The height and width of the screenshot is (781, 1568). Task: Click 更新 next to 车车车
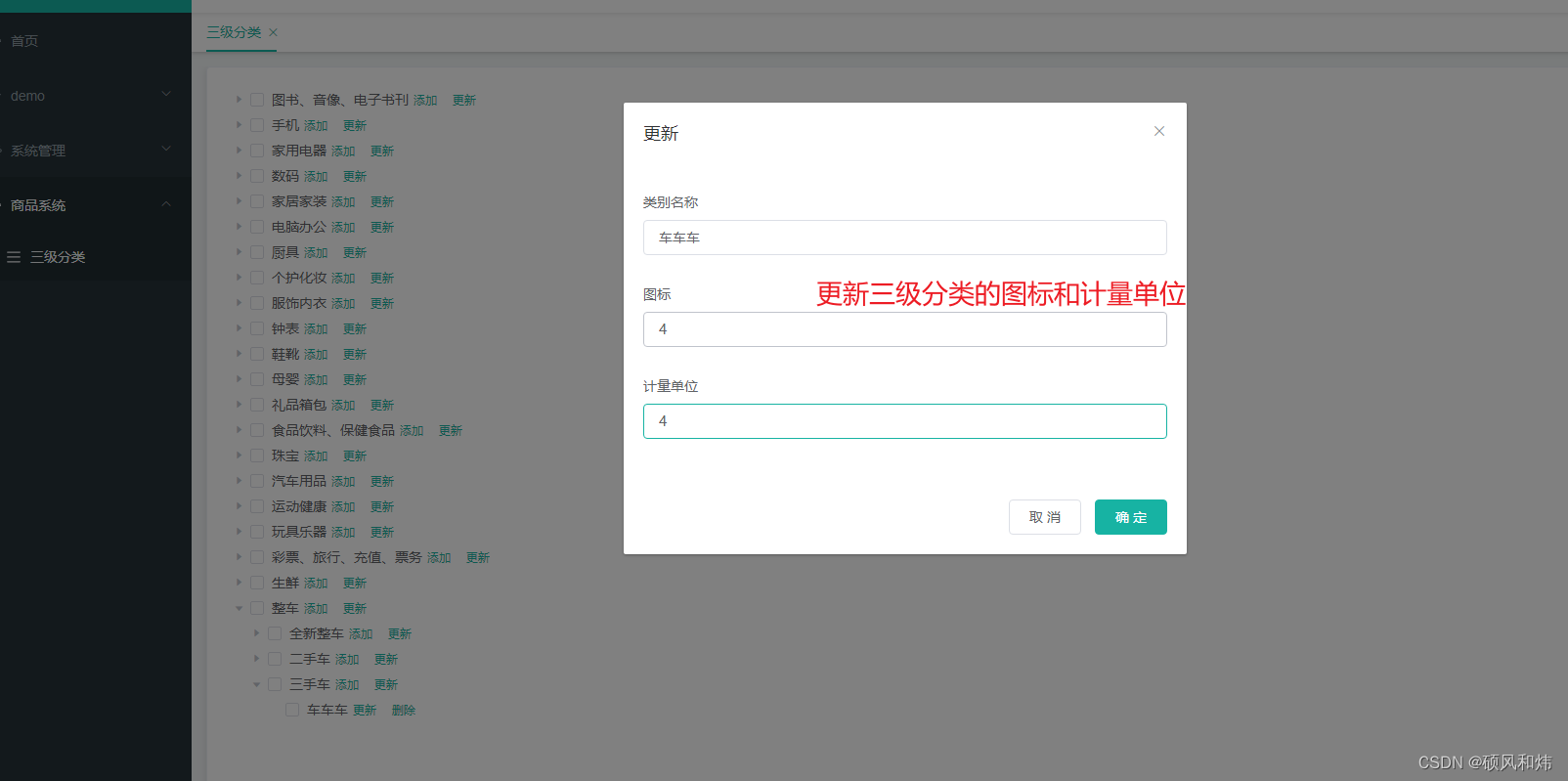[365, 711]
